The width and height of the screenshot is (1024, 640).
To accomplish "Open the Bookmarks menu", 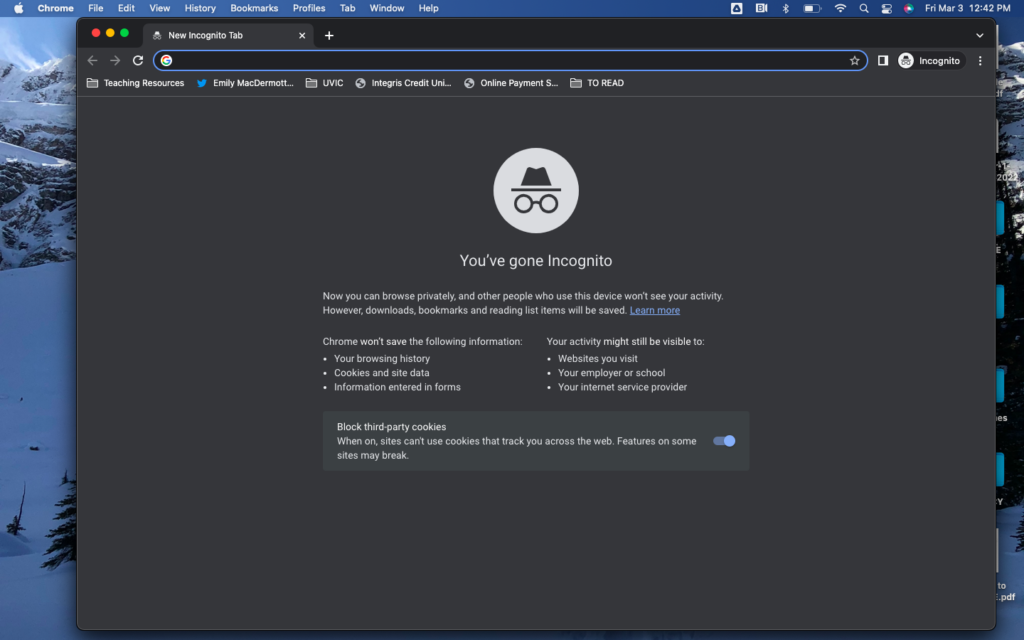I will pyautogui.click(x=254, y=8).
